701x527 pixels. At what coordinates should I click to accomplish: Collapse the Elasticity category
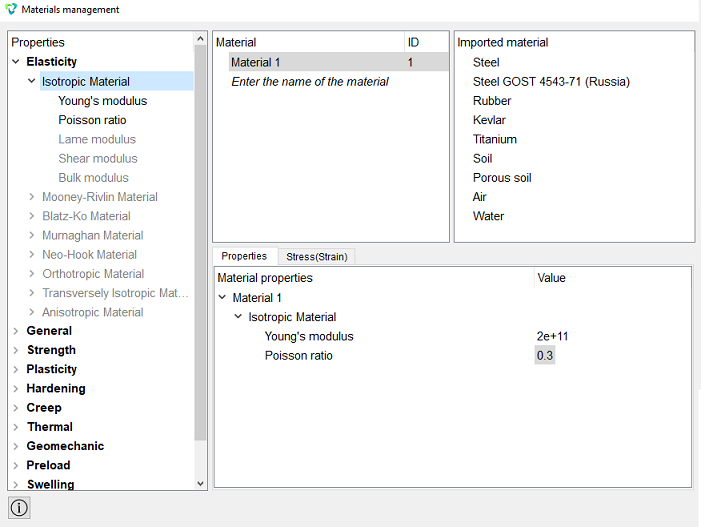(x=16, y=62)
